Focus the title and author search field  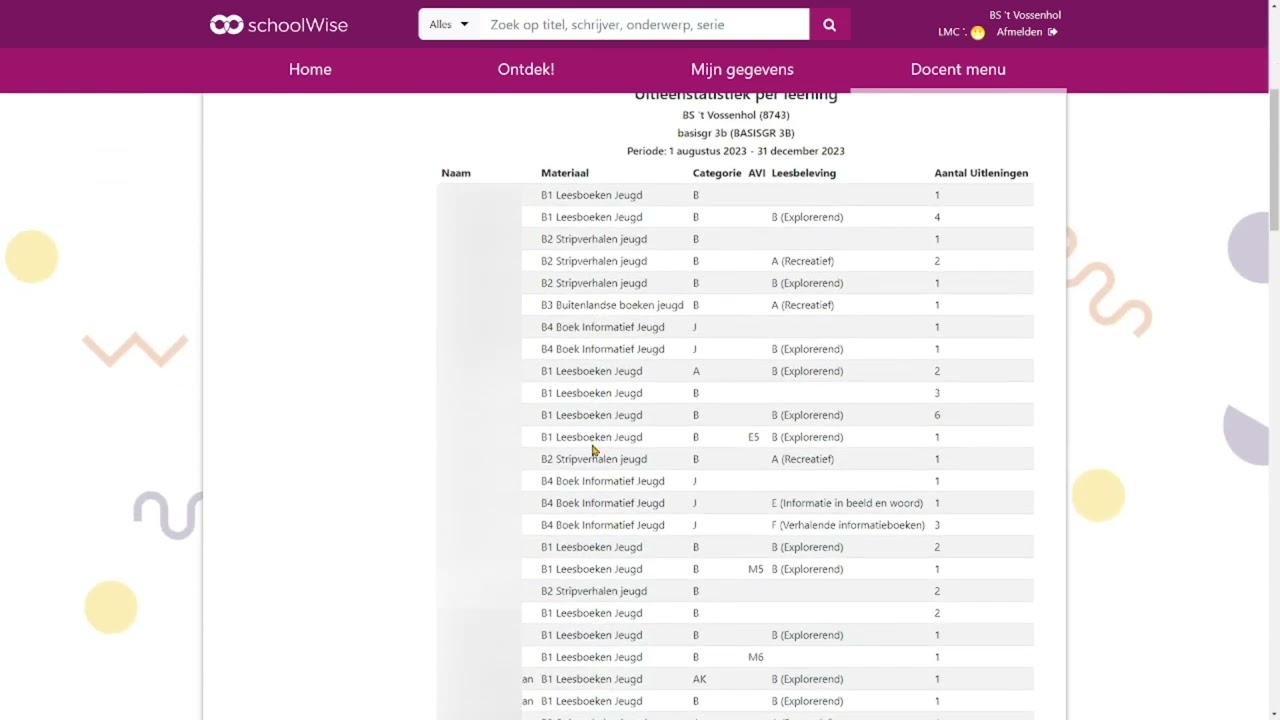point(644,25)
